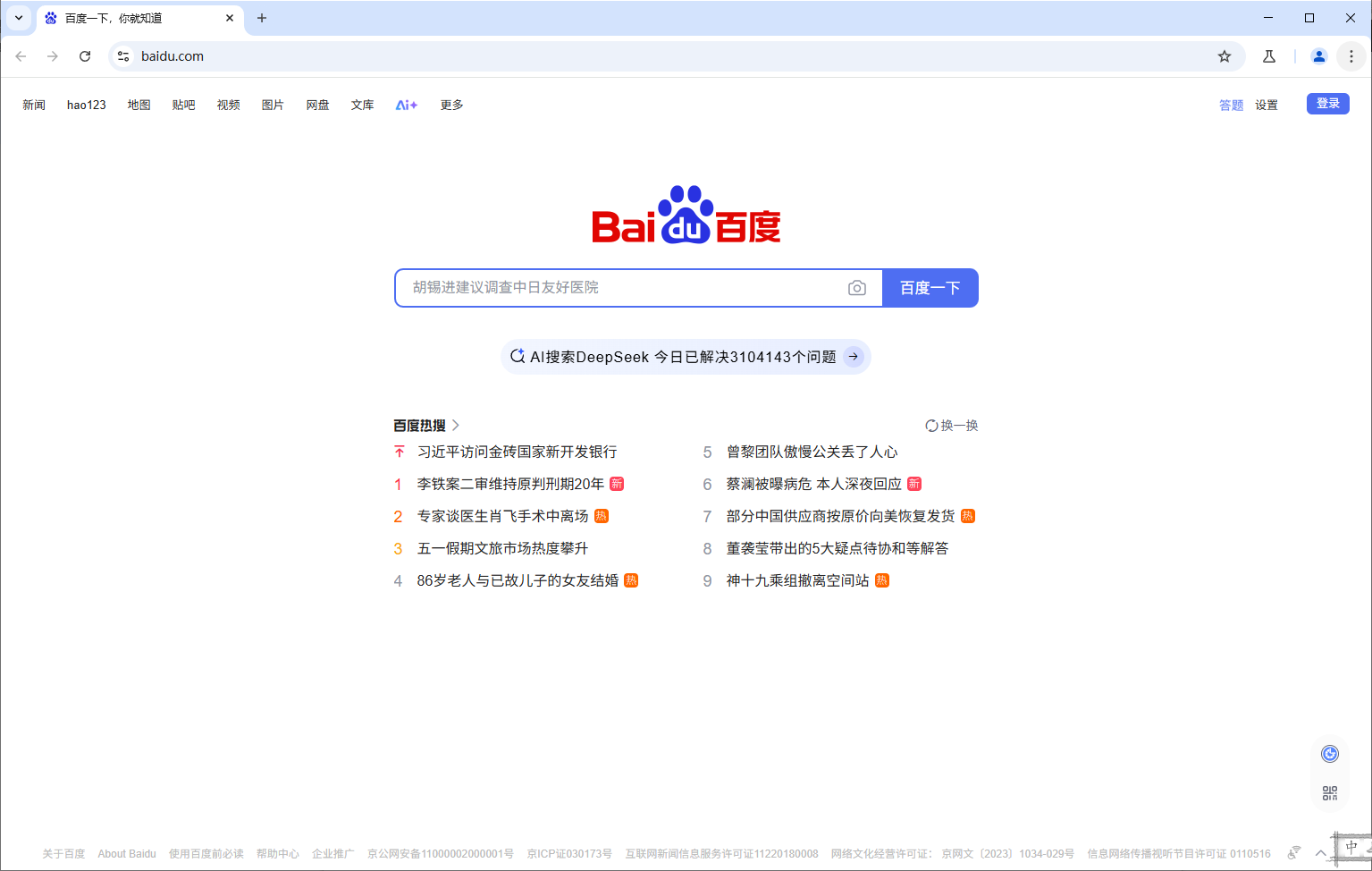Refresh hot search list with 换一换

tap(952, 426)
